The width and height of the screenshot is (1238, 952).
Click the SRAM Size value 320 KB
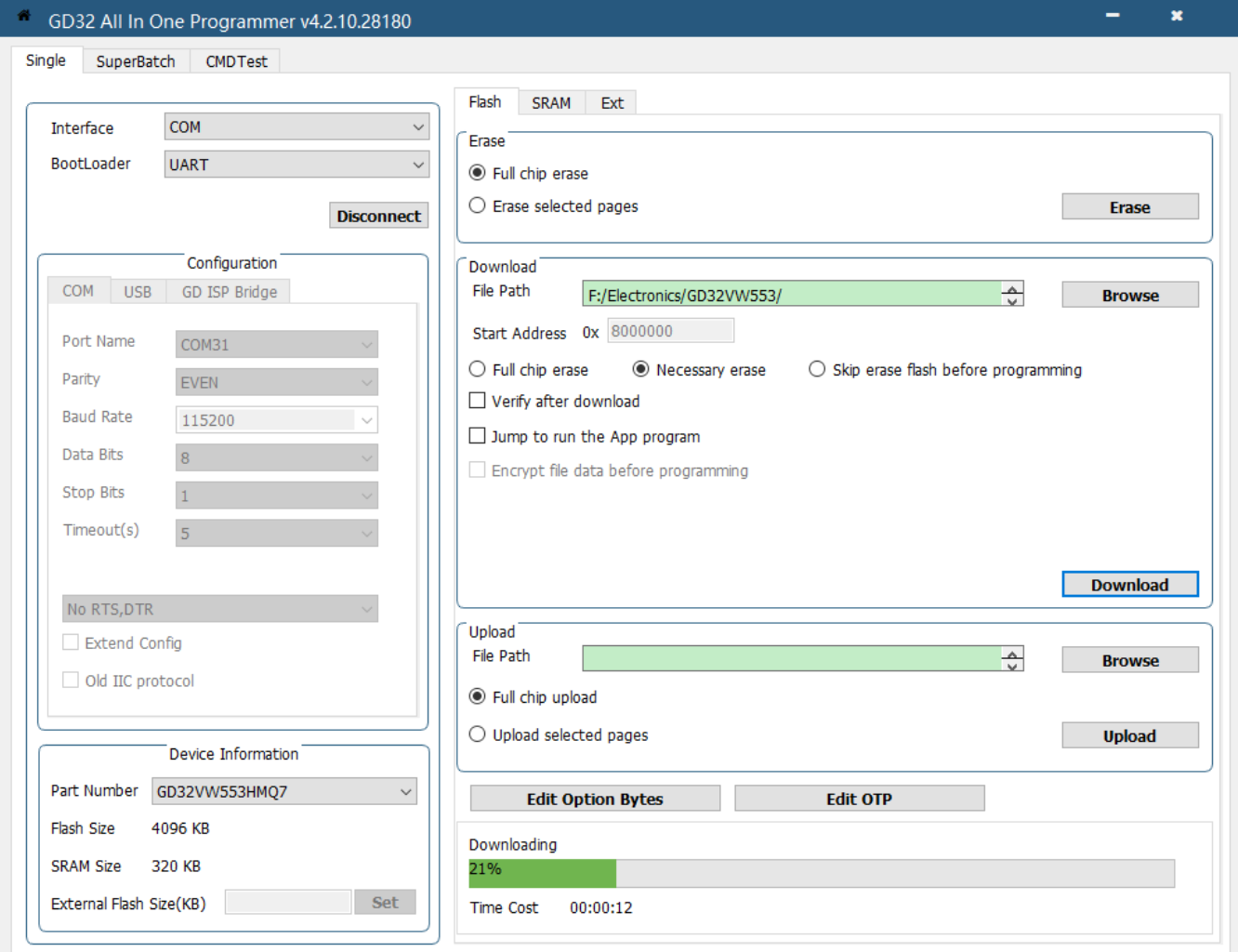(x=176, y=866)
